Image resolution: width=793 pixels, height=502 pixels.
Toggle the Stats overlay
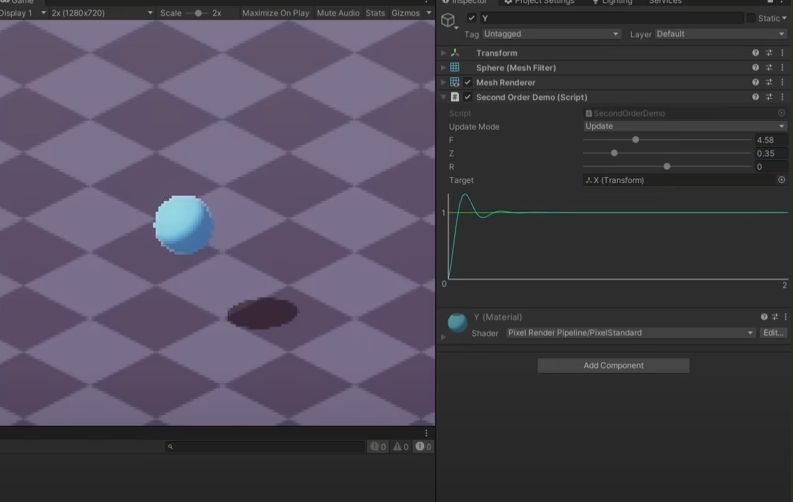(x=375, y=13)
